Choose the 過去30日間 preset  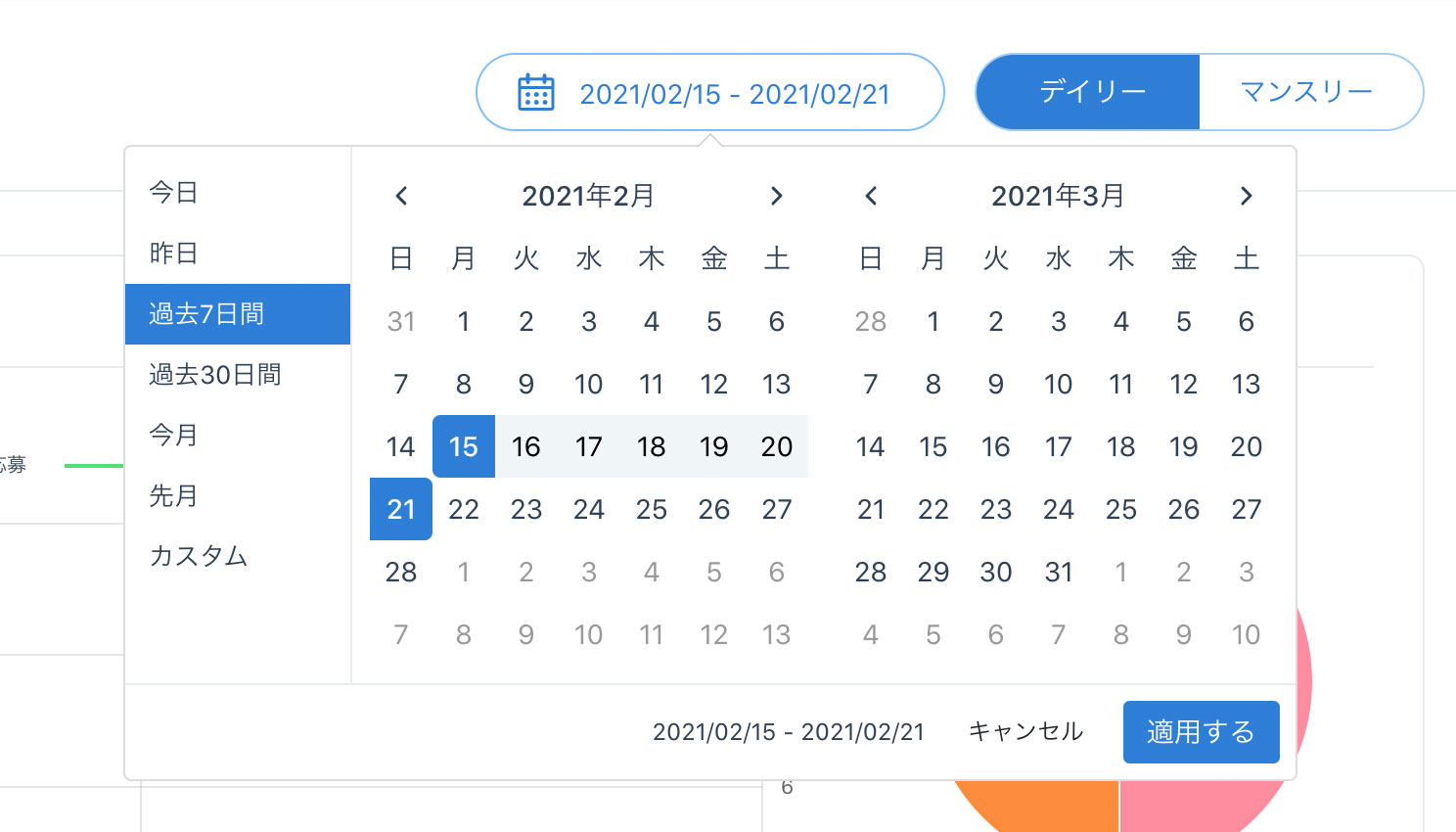tap(215, 375)
